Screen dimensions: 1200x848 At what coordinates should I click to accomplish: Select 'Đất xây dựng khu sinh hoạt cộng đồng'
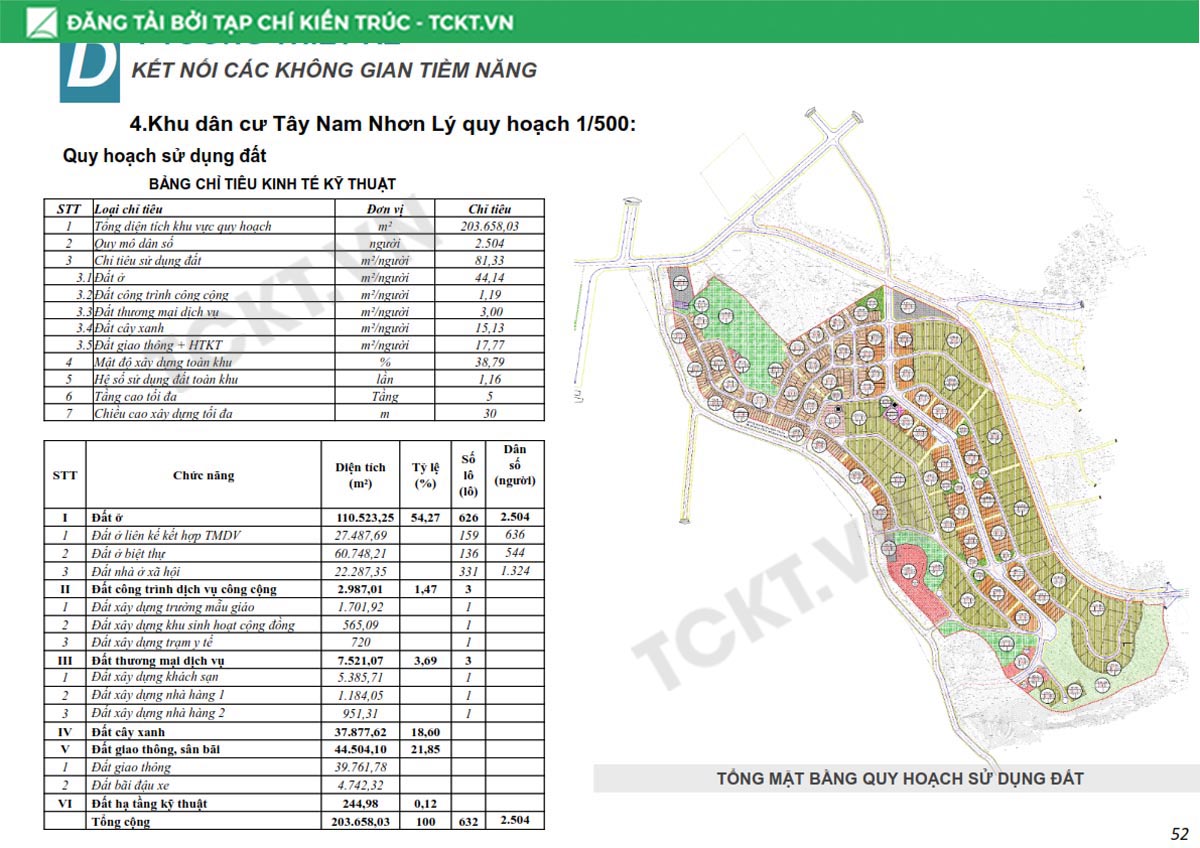(195, 625)
